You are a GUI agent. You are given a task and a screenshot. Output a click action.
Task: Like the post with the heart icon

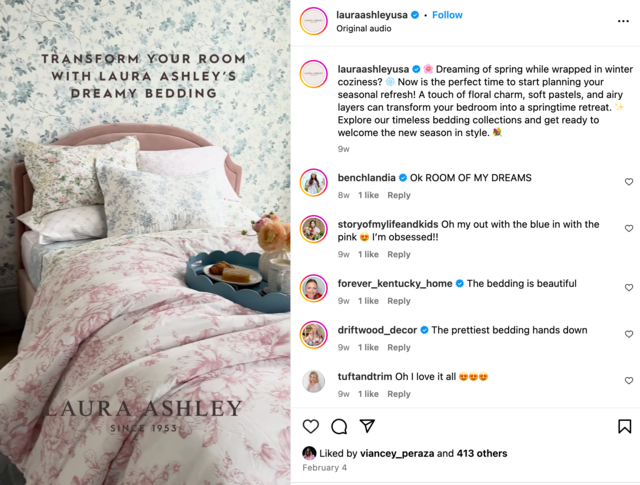pyautogui.click(x=311, y=426)
